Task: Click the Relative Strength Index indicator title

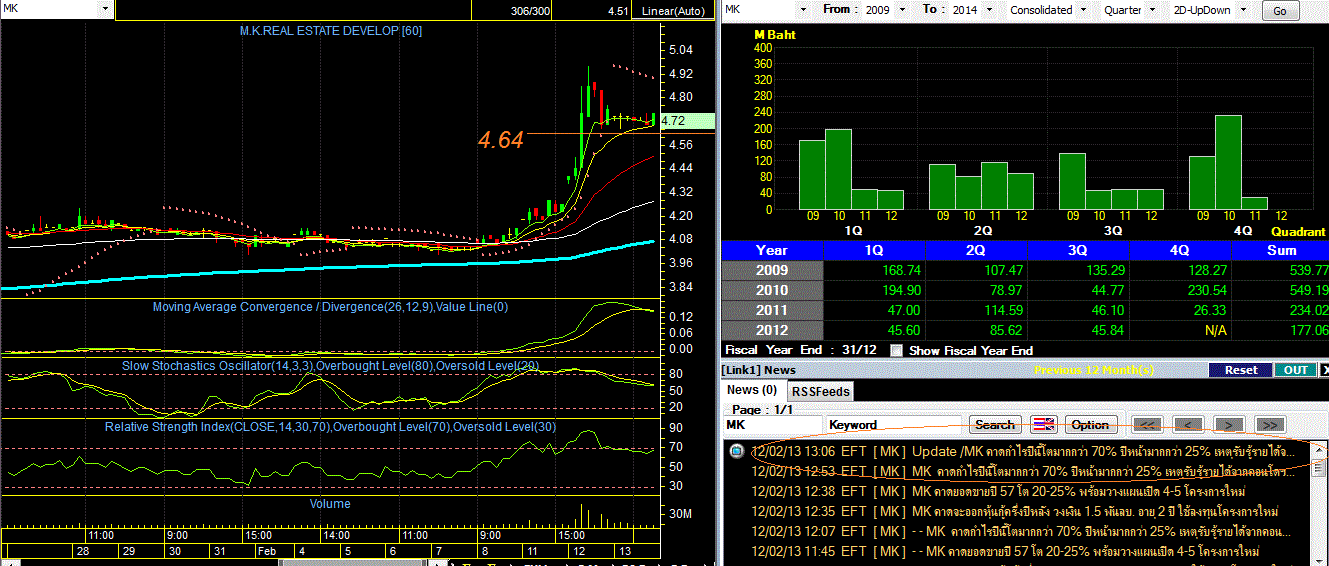Action: [330, 427]
